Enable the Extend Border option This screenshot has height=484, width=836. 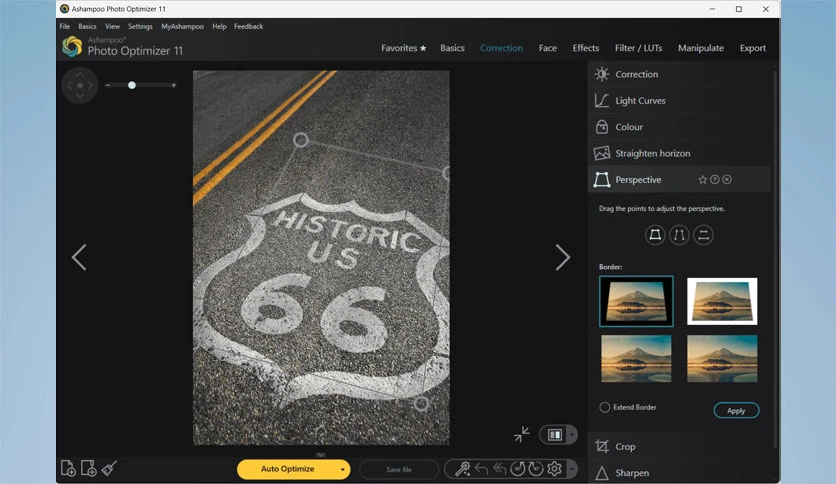click(x=605, y=407)
